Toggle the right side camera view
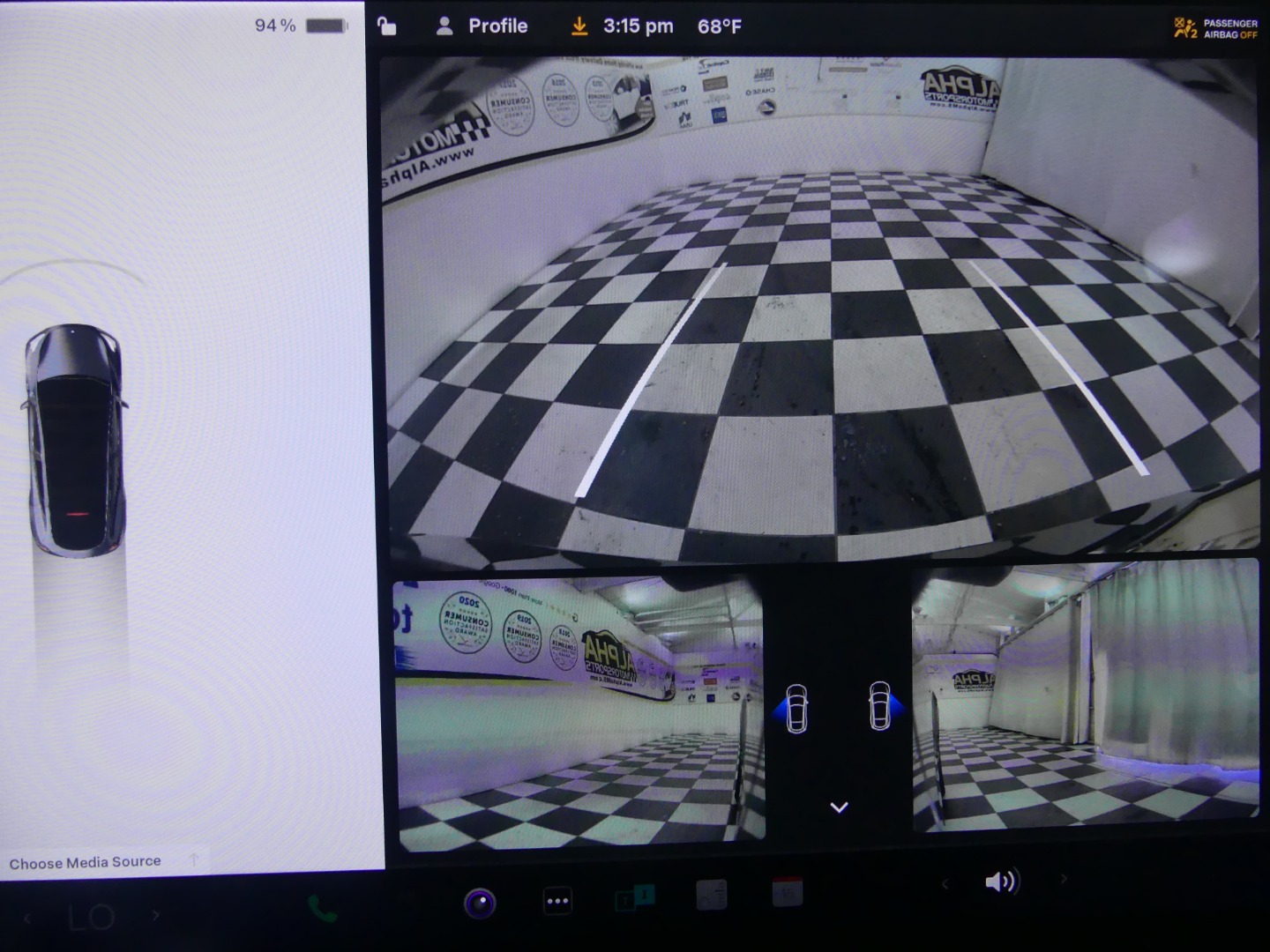This screenshot has width=1270, height=952. (883, 706)
